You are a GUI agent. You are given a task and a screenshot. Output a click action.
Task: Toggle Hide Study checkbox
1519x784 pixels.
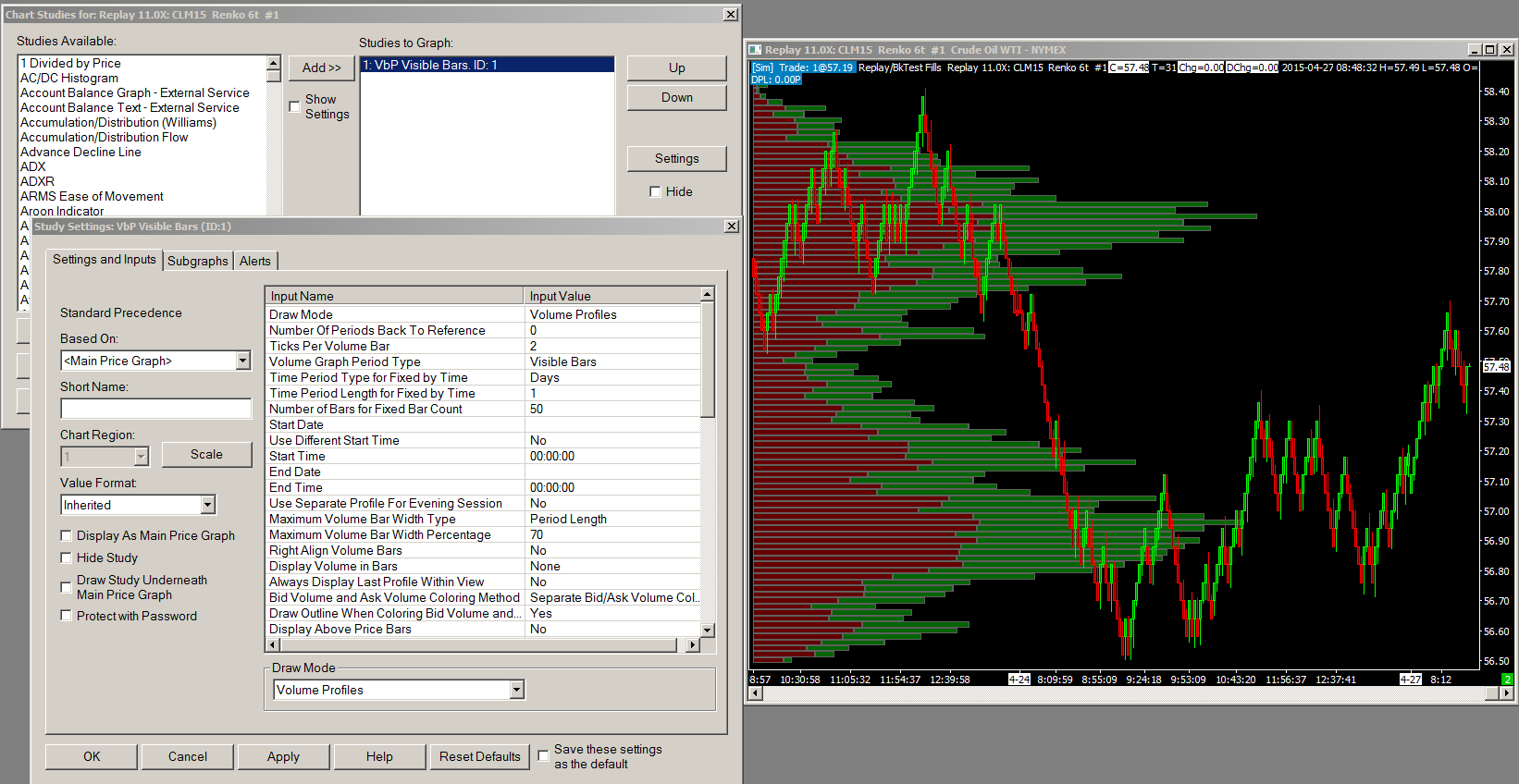pyautogui.click(x=67, y=557)
